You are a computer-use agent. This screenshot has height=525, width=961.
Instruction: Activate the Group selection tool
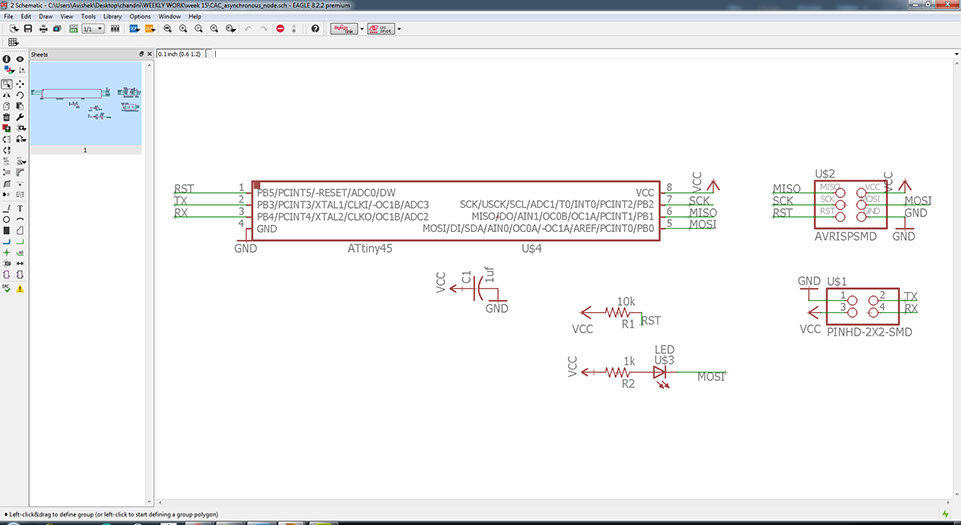click(x=7, y=84)
